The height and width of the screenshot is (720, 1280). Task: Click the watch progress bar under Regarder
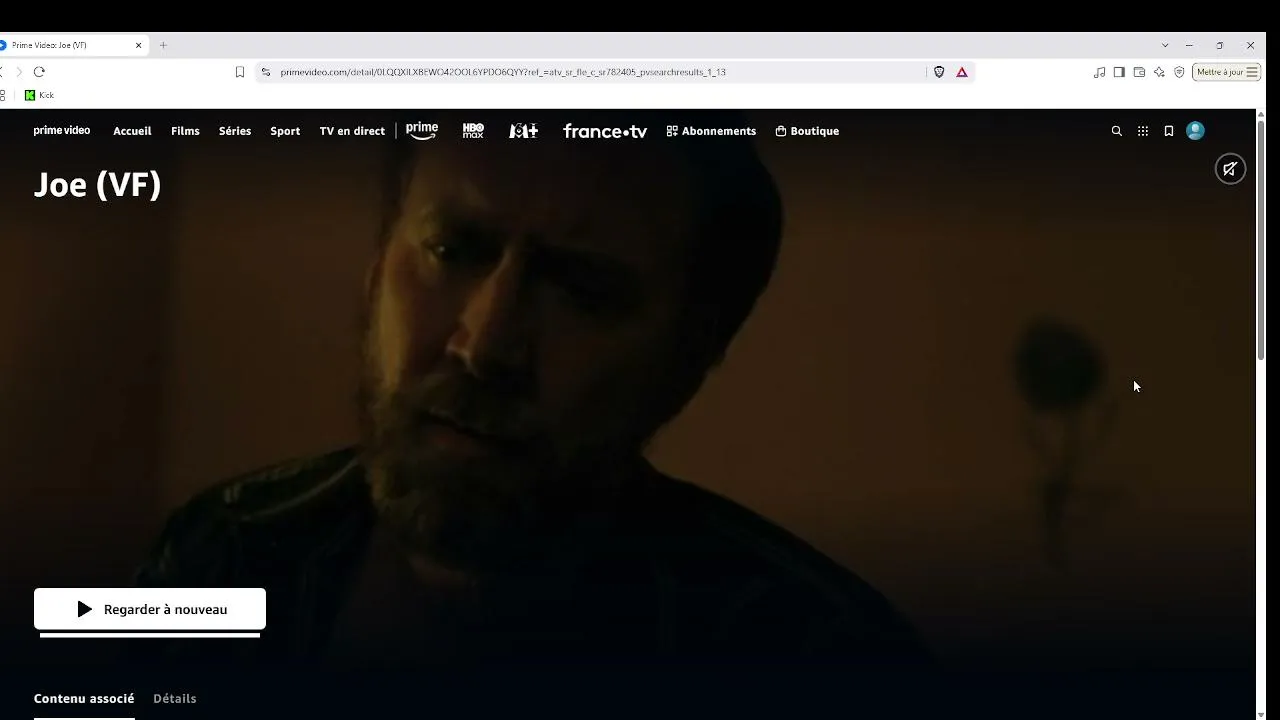(x=150, y=635)
